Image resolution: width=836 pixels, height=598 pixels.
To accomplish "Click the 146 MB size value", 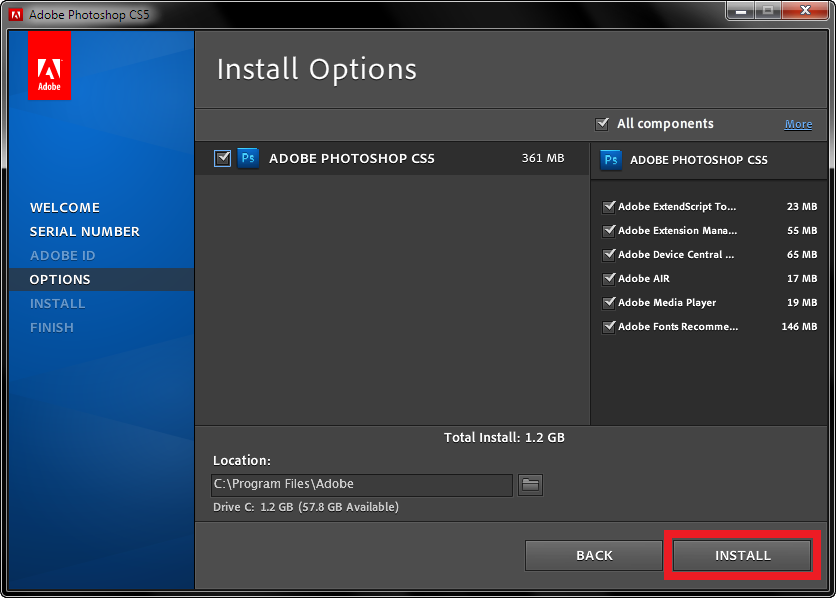I will pyautogui.click(x=799, y=327).
